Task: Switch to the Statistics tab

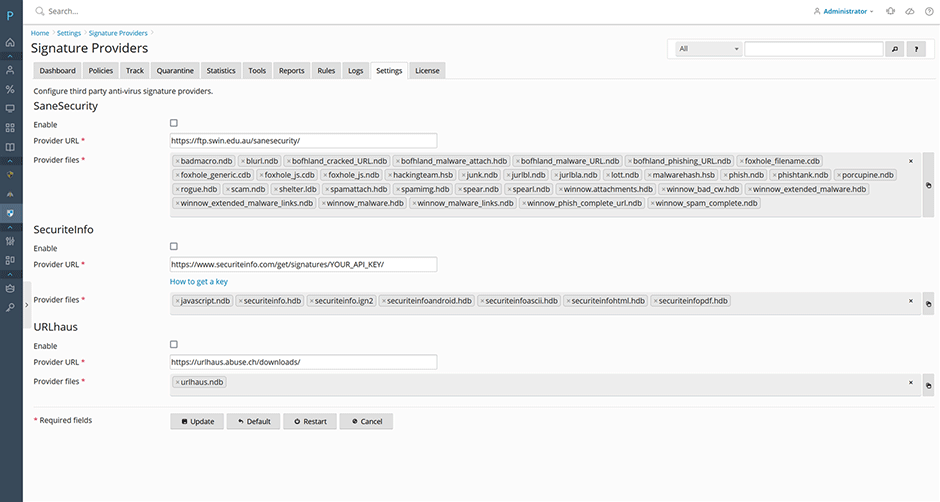Action: tap(221, 71)
